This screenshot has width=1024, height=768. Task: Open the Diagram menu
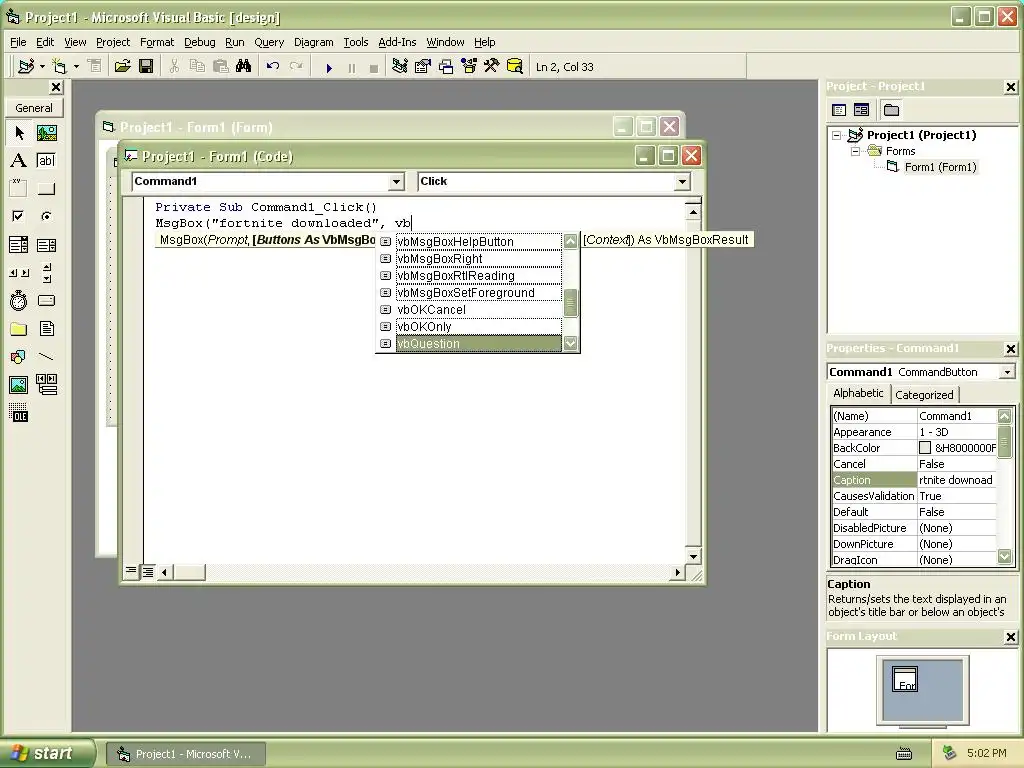(313, 42)
